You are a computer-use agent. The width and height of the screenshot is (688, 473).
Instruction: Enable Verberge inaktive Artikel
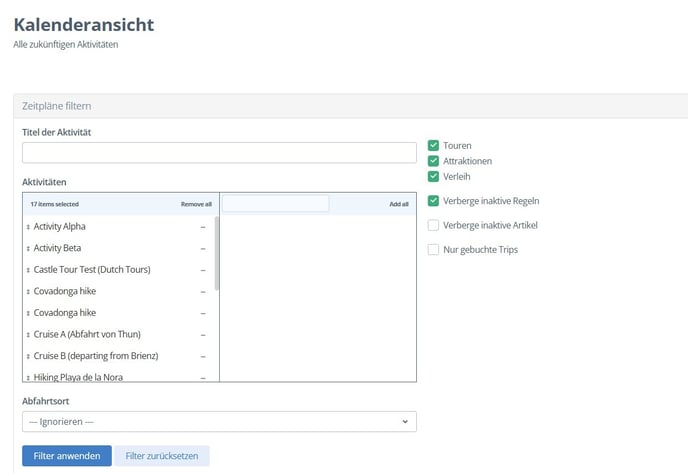[x=433, y=225]
